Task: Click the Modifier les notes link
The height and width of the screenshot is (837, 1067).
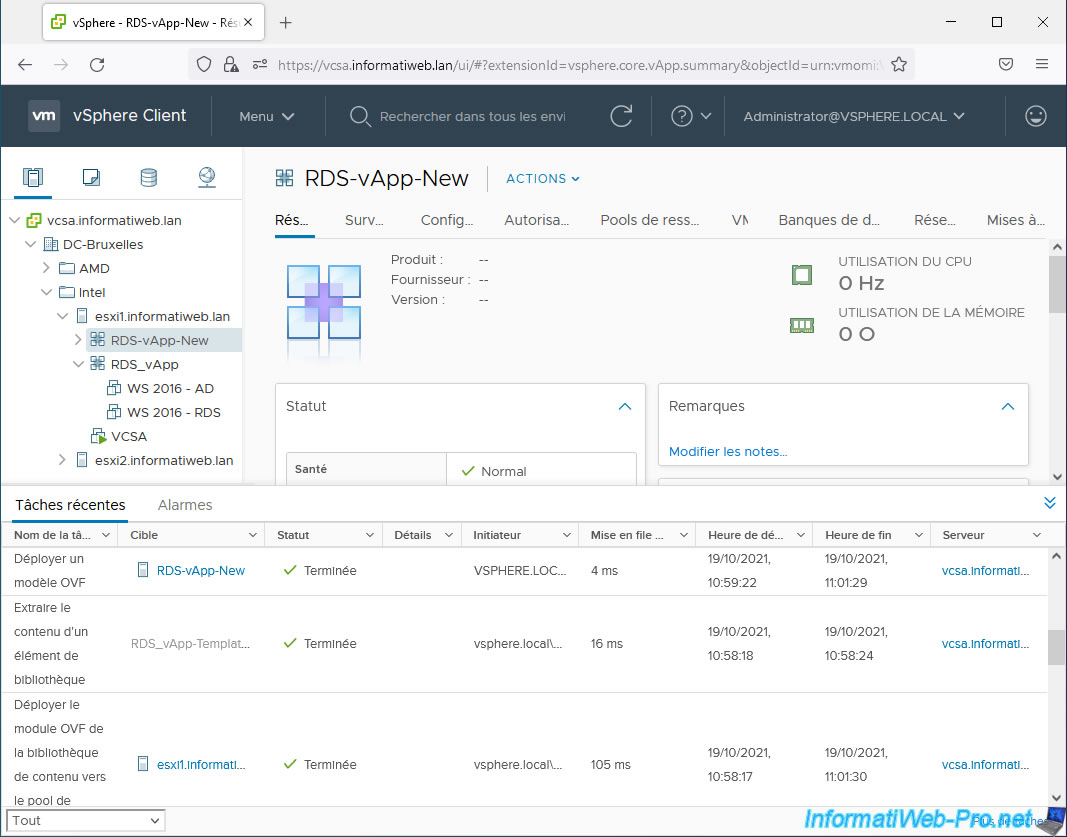Action: 728,451
